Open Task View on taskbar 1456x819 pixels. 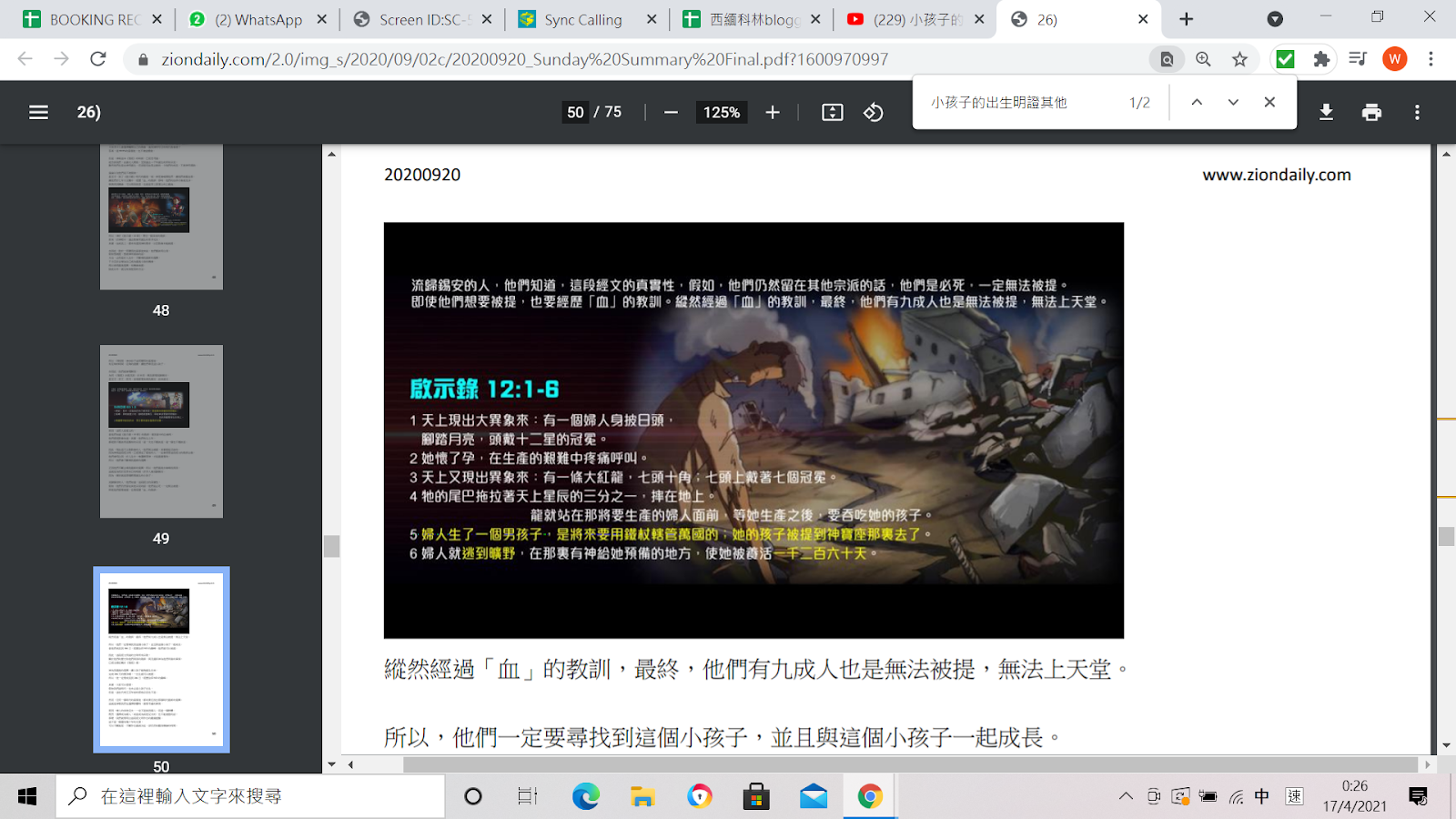528,796
